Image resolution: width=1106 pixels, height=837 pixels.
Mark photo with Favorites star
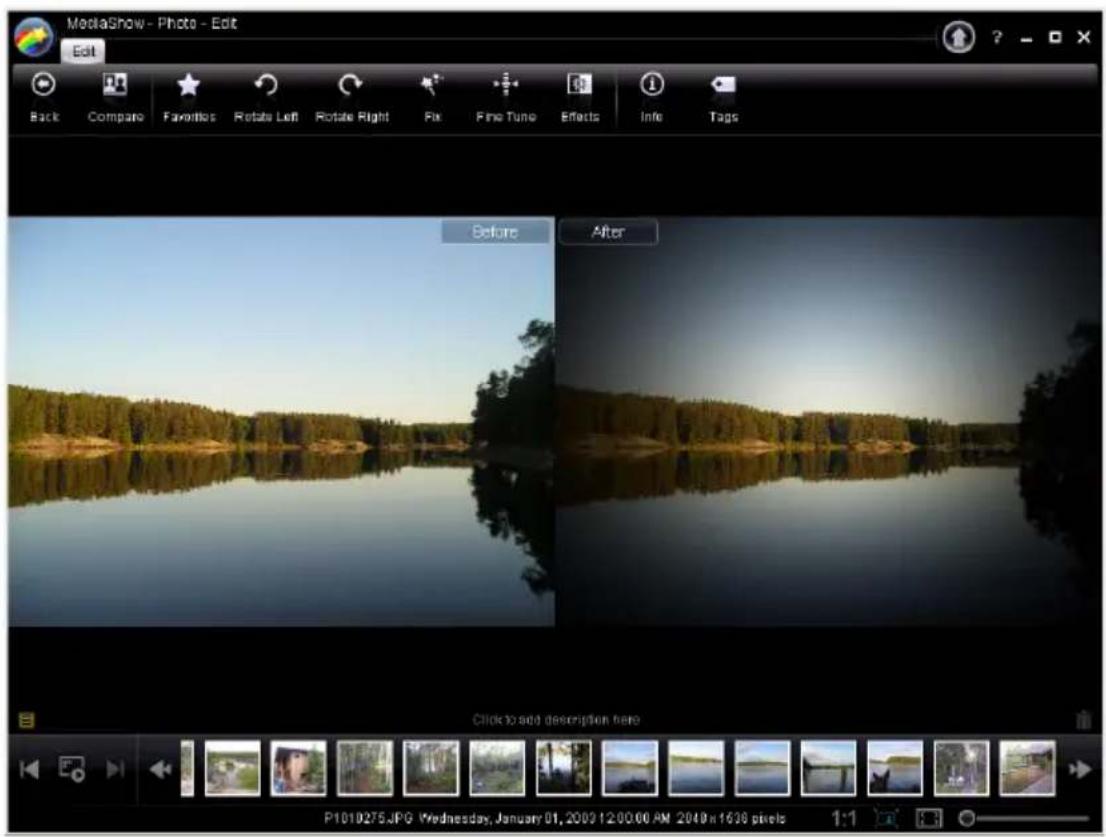click(189, 97)
